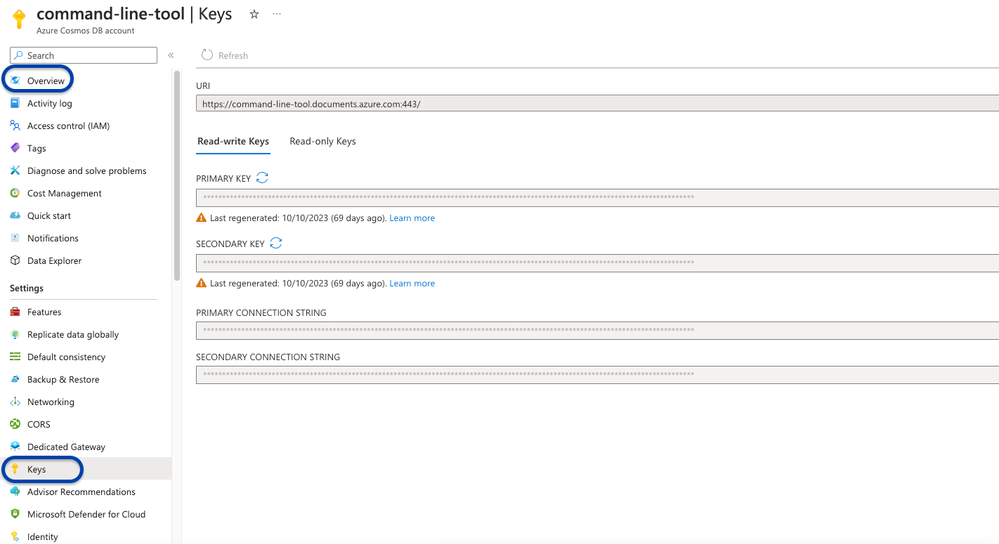Click the Dedicated Gateway icon
The width and height of the screenshot is (999, 544).
15,446
